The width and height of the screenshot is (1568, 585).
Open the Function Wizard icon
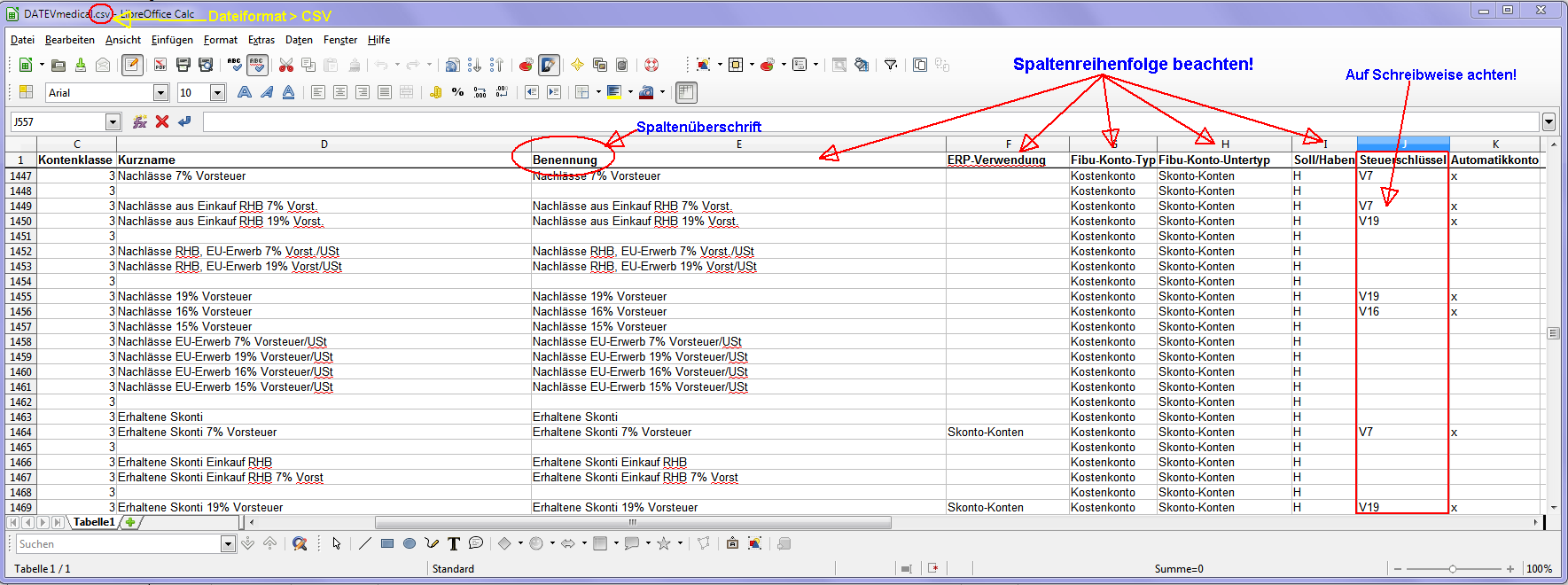(x=139, y=121)
